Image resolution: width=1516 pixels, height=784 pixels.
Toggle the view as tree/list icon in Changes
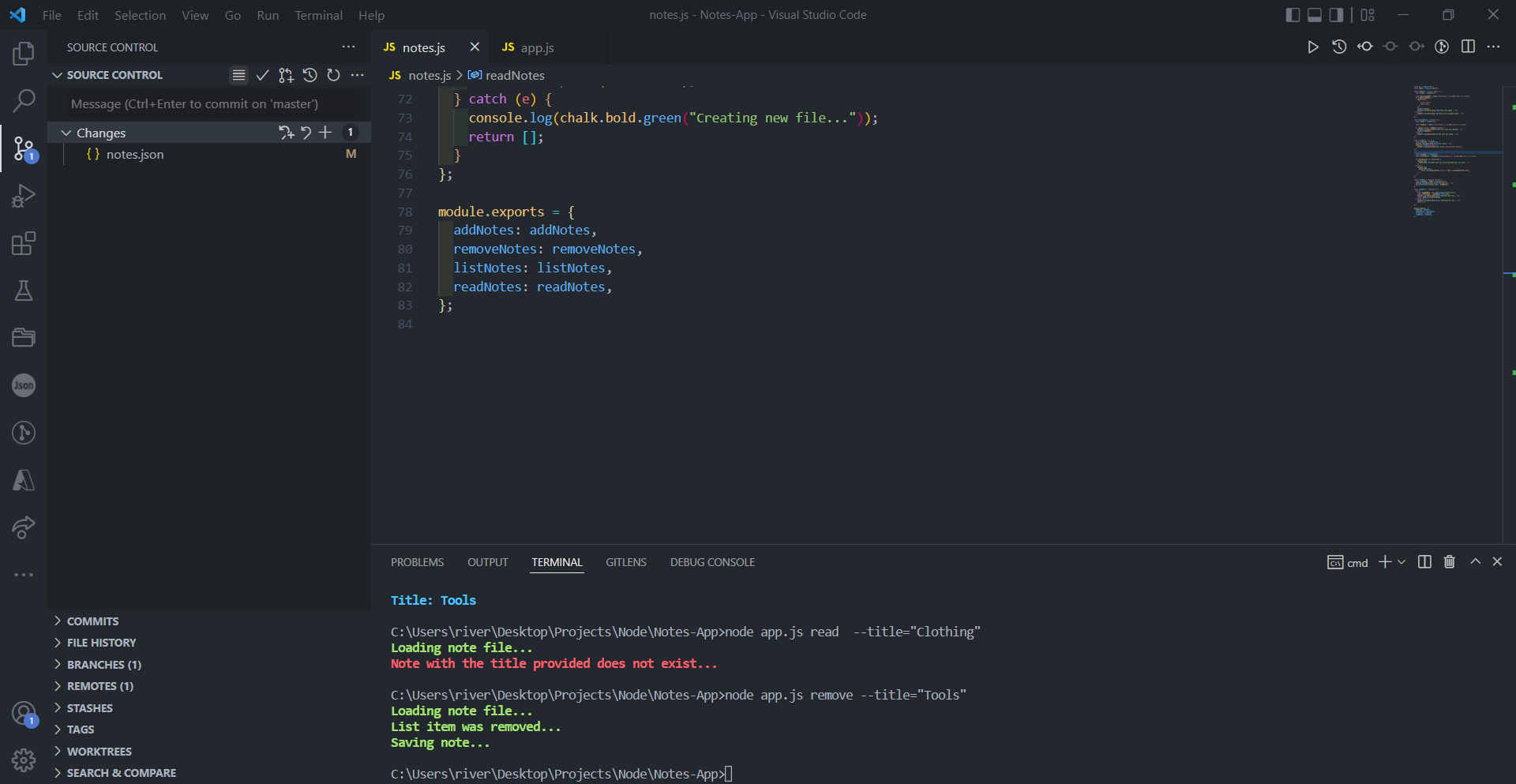[x=238, y=75]
